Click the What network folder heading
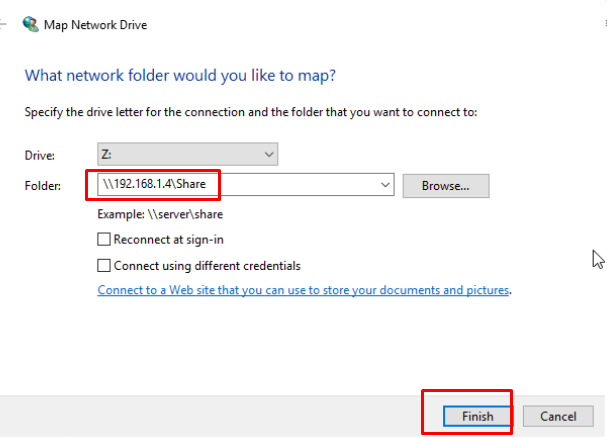Image resolution: width=607 pixels, height=438 pixels. 180,75
